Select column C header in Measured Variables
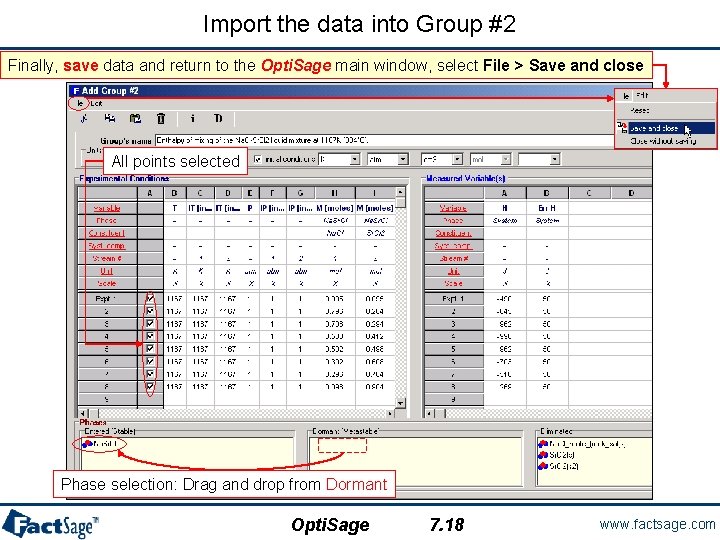Viewport: 720px width, 540px height. 589,193
